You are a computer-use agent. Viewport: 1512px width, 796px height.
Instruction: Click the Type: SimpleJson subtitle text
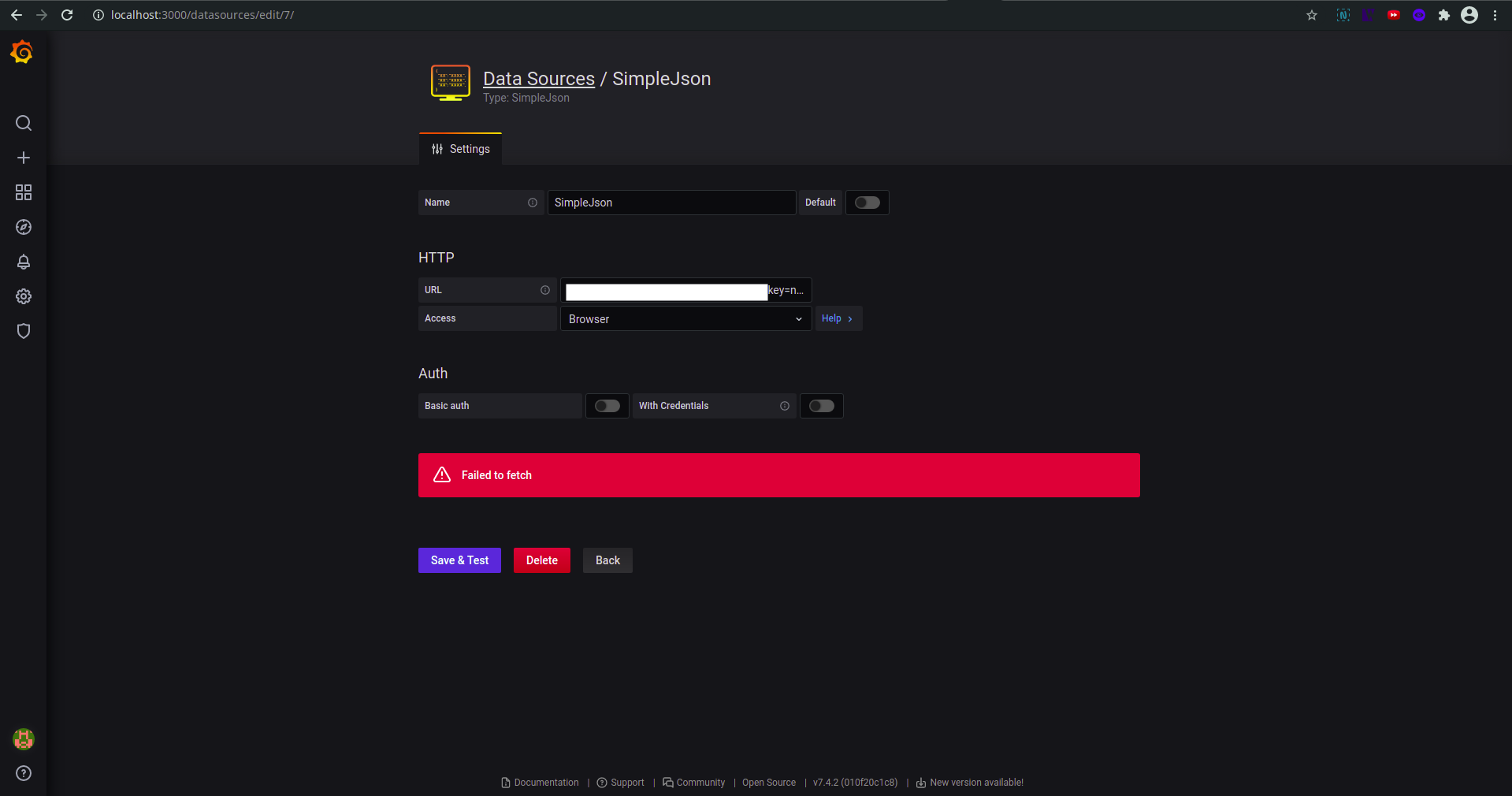click(x=526, y=98)
